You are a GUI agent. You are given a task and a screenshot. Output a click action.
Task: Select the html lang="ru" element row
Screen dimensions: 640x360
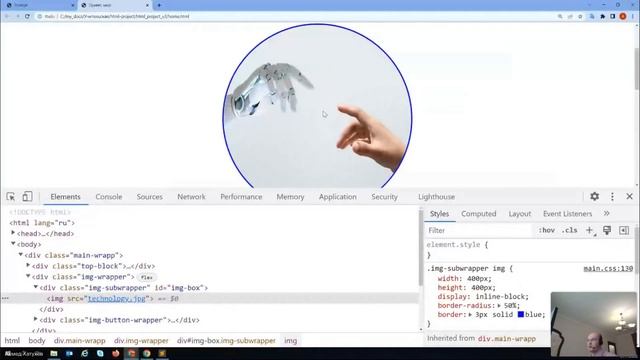click(42, 223)
